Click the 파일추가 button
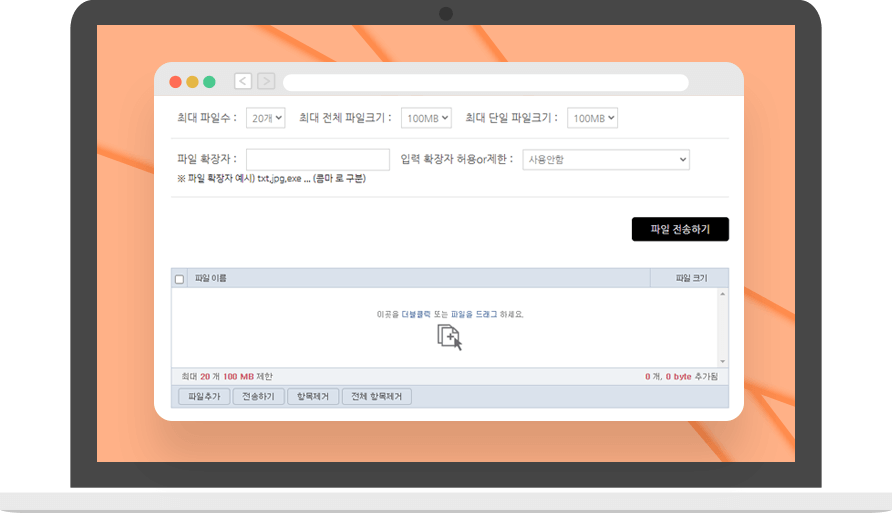The height and width of the screenshot is (513, 892). coord(204,396)
